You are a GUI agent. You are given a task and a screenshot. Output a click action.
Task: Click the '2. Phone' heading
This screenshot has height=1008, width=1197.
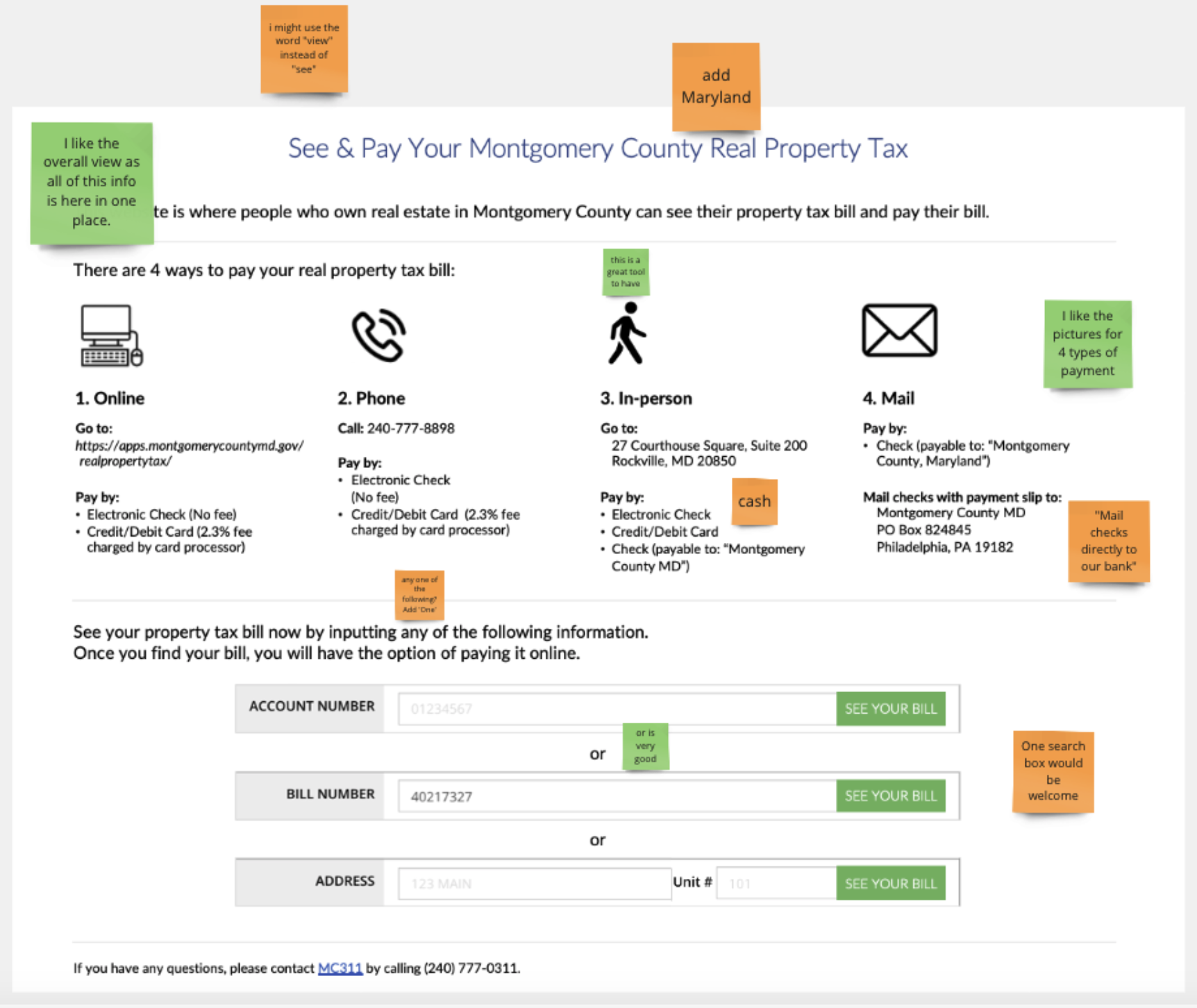371,398
